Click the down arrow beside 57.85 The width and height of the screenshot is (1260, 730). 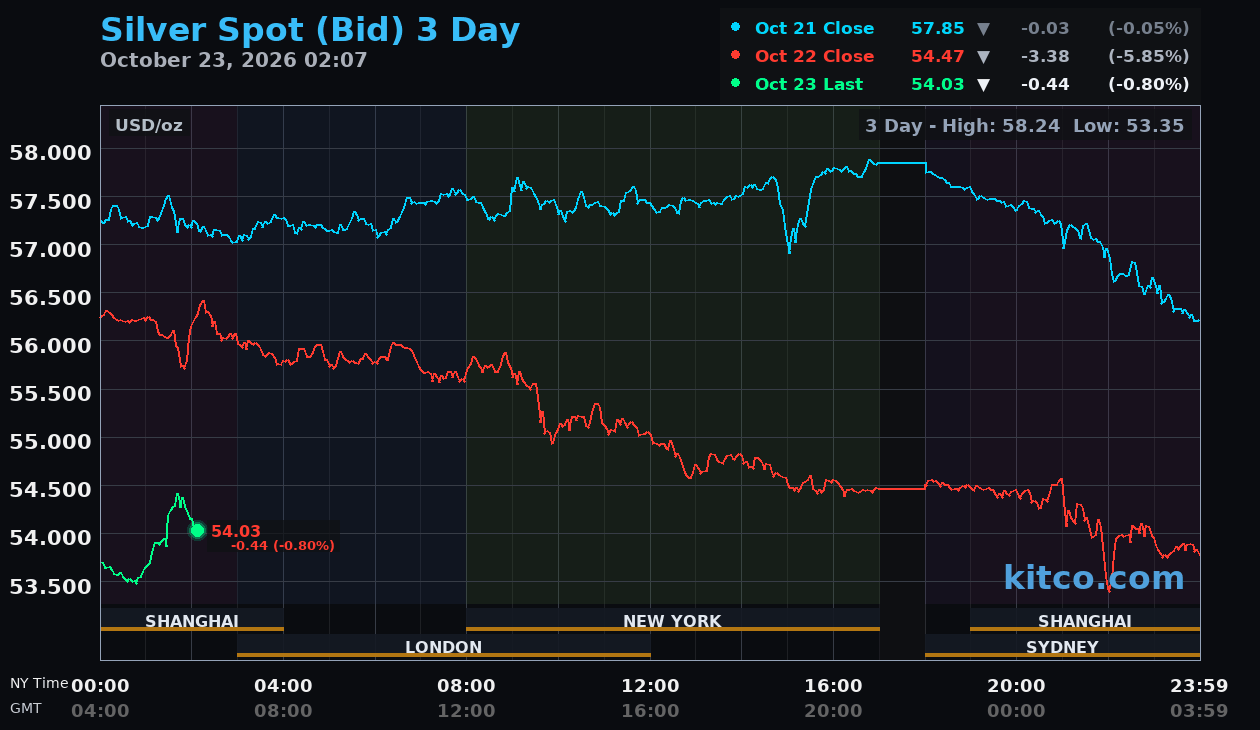[x=983, y=29]
